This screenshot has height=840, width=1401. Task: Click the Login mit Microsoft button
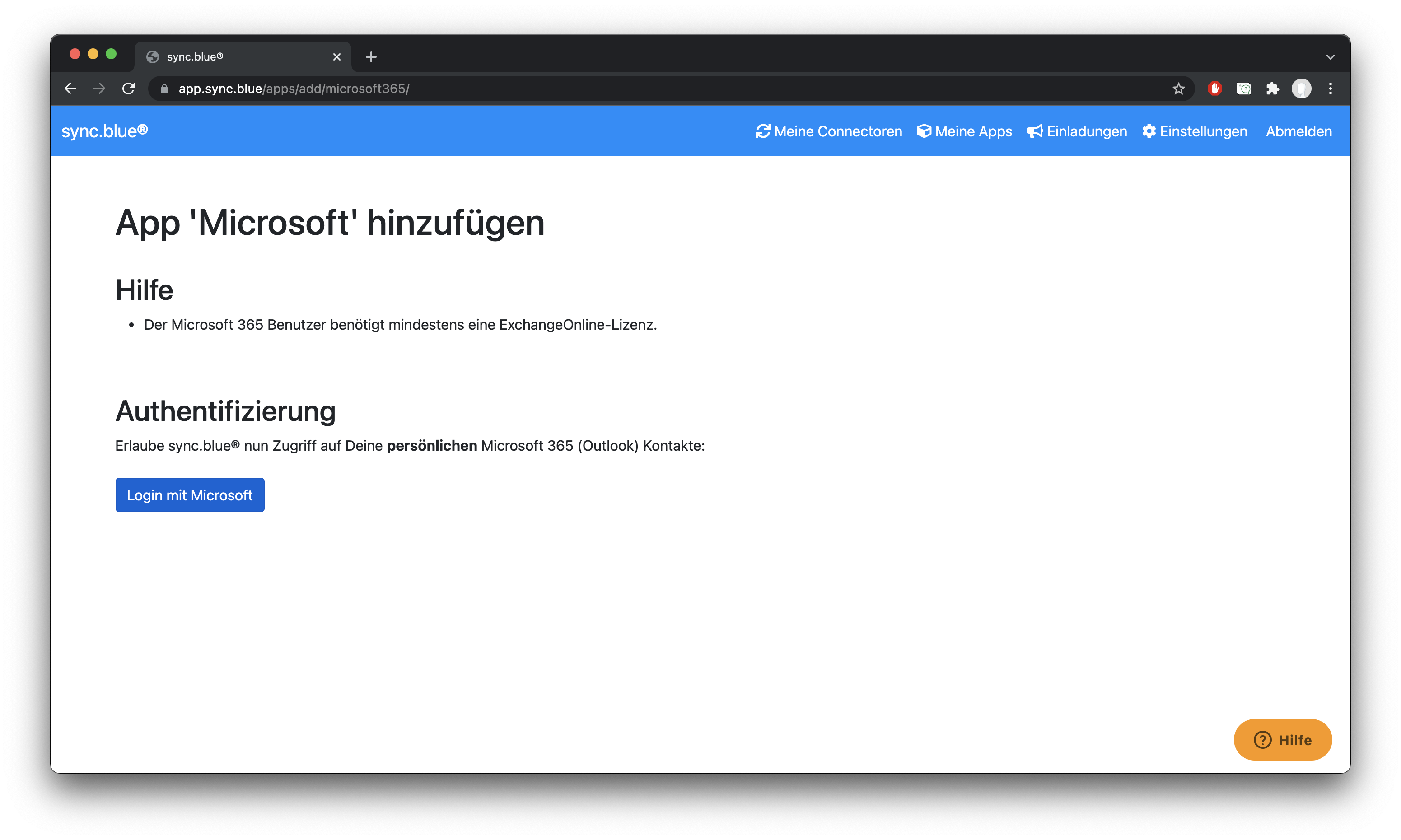190,495
